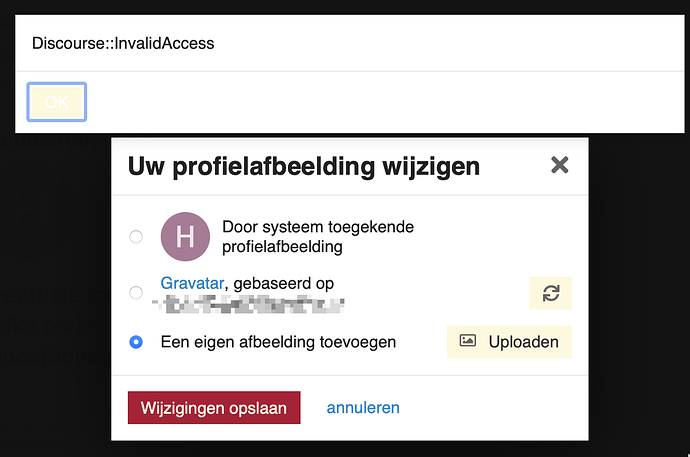The width and height of the screenshot is (690, 457).
Task: Click the blurred Gravatar email address
Action: tap(248, 305)
